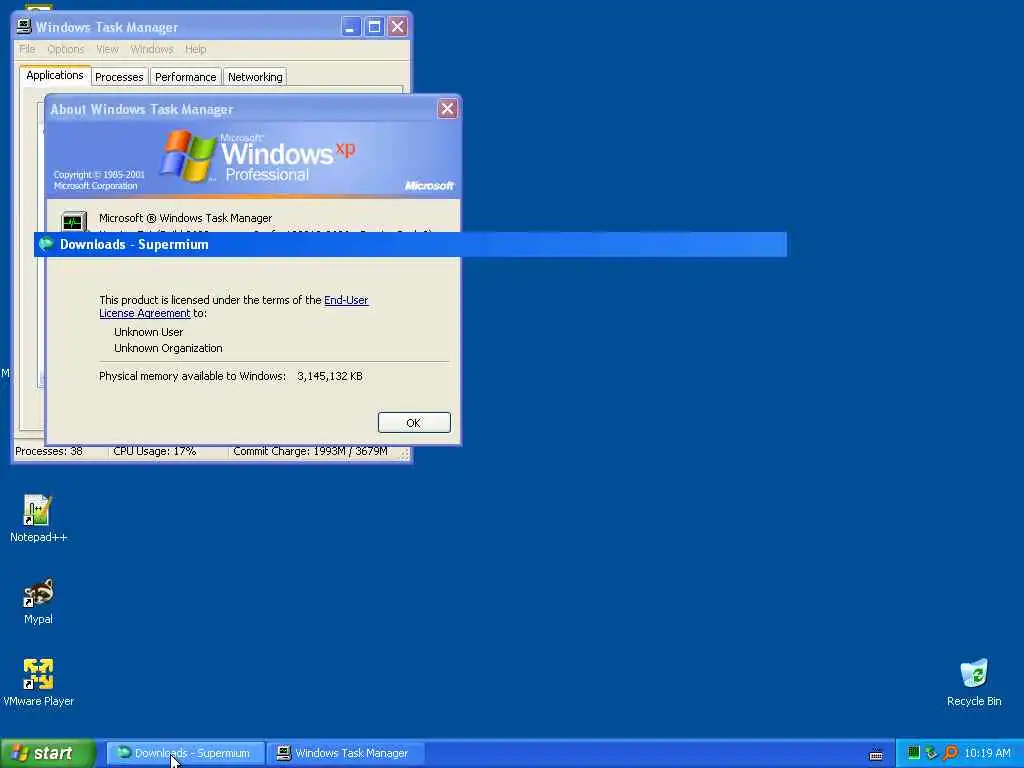Click the Task Manager resize grip corner
Viewport: 1024px width, 768px height.
pyautogui.click(x=405, y=454)
